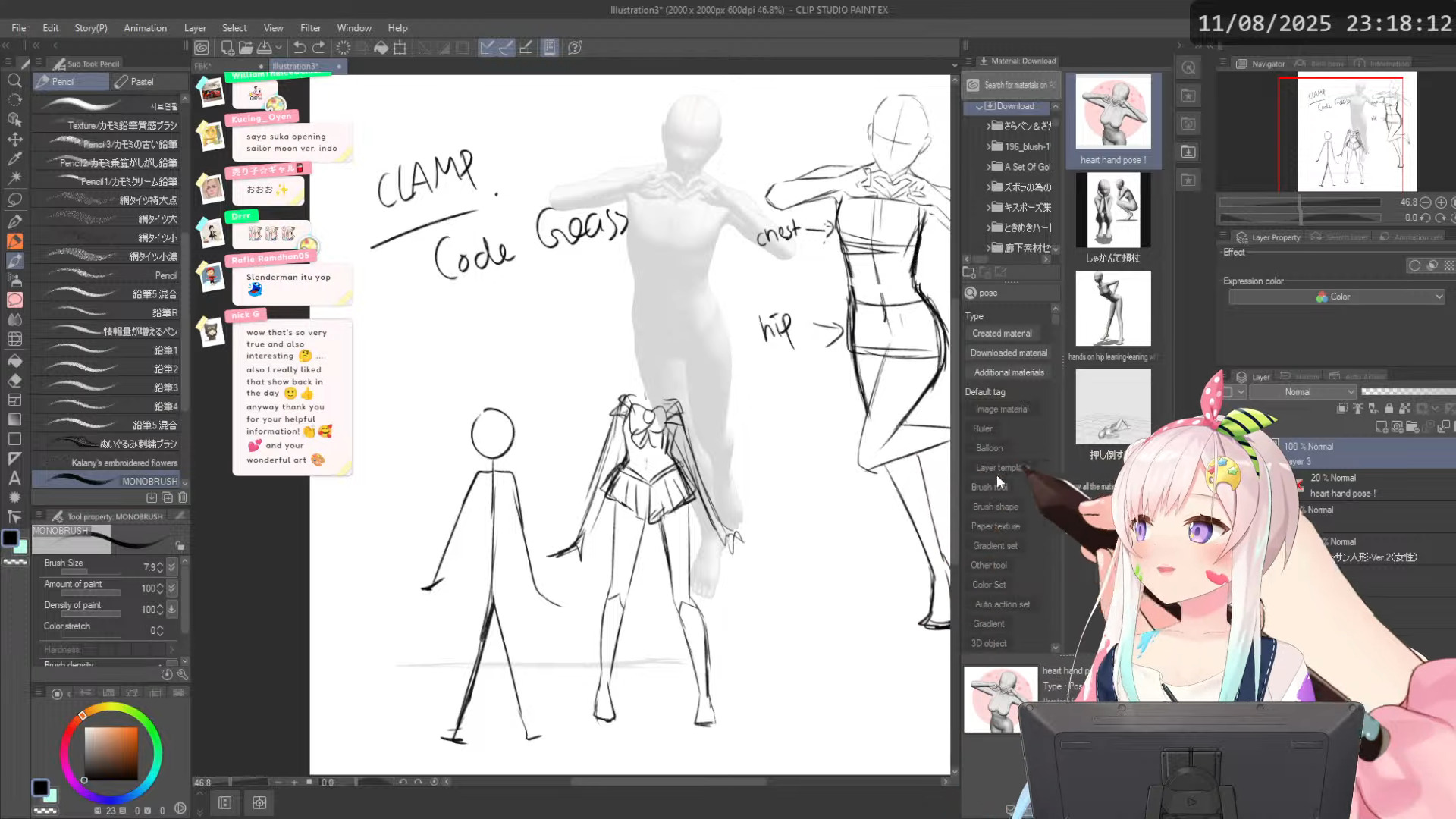This screenshot has width=1456, height=819.
Task: Filter by Created material tag
Action: (x=1002, y=334)
